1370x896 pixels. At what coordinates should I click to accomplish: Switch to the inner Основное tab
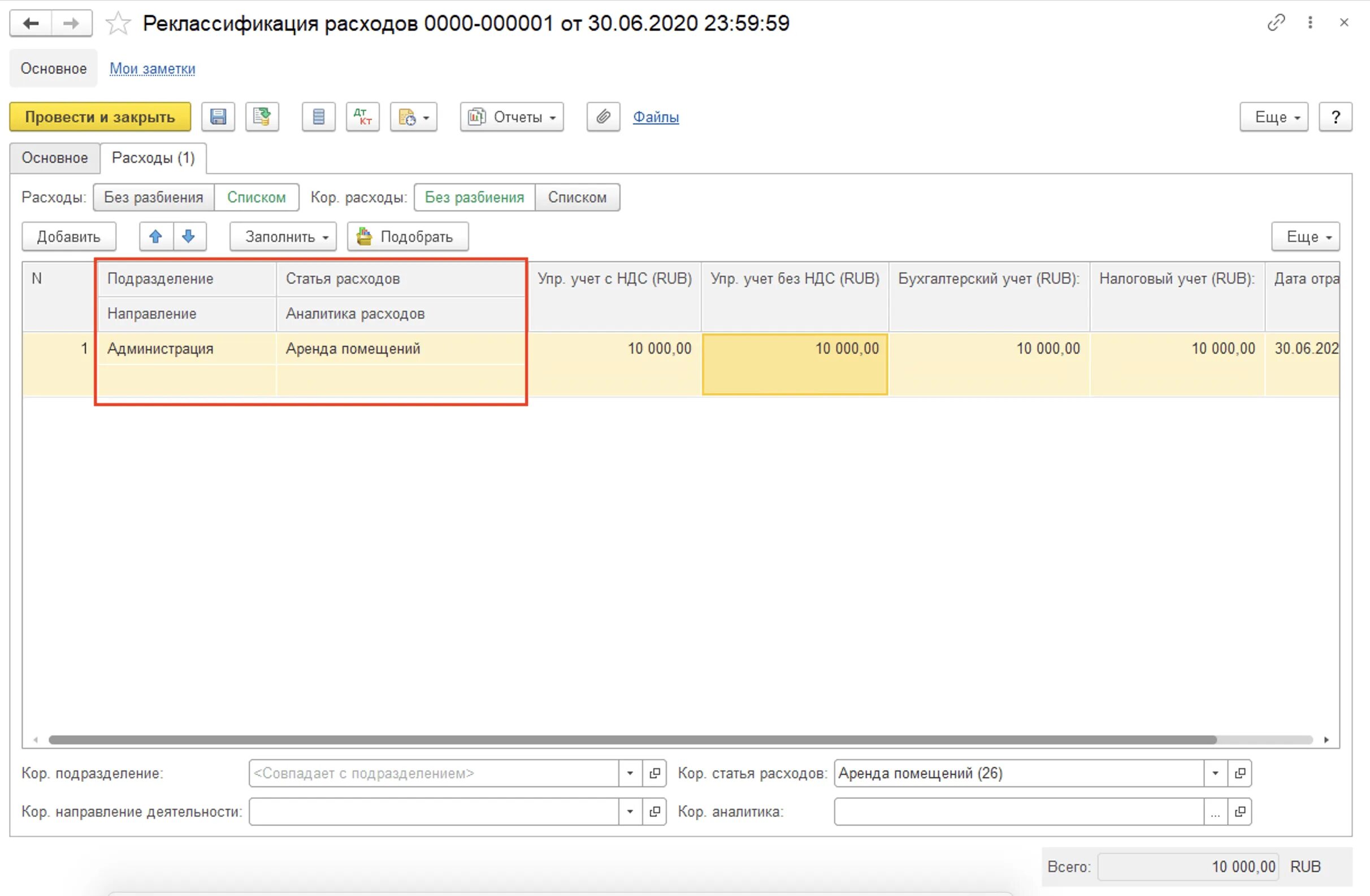point(55,158)
